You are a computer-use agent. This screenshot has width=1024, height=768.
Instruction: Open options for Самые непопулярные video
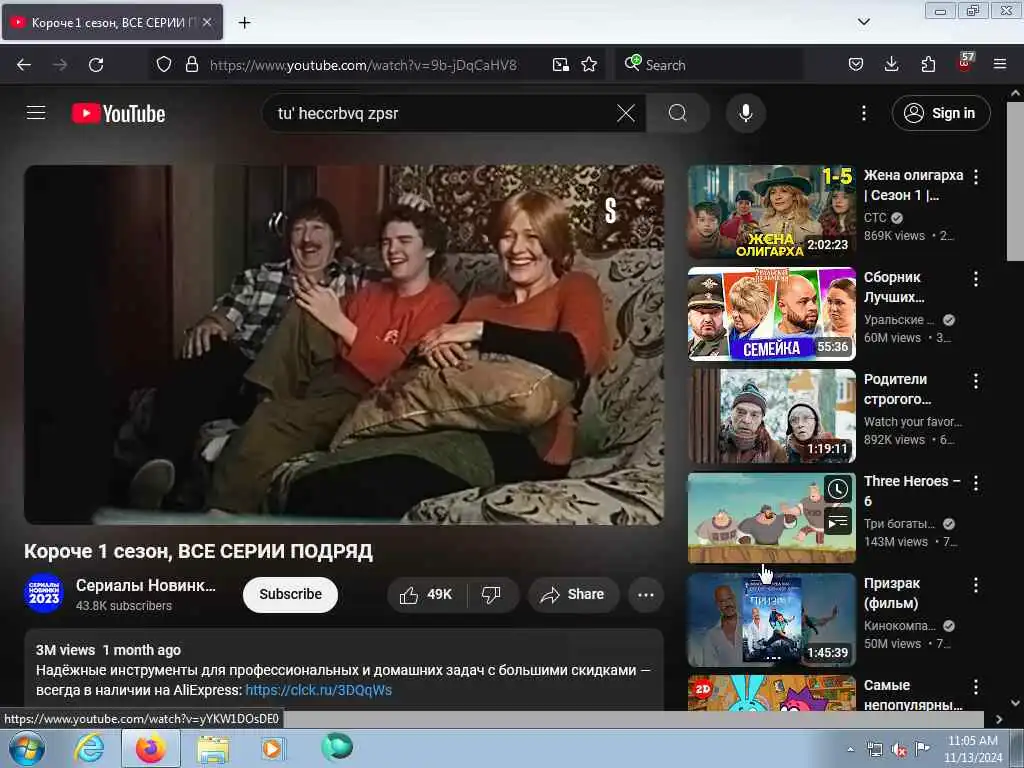(x=976, y=687)
